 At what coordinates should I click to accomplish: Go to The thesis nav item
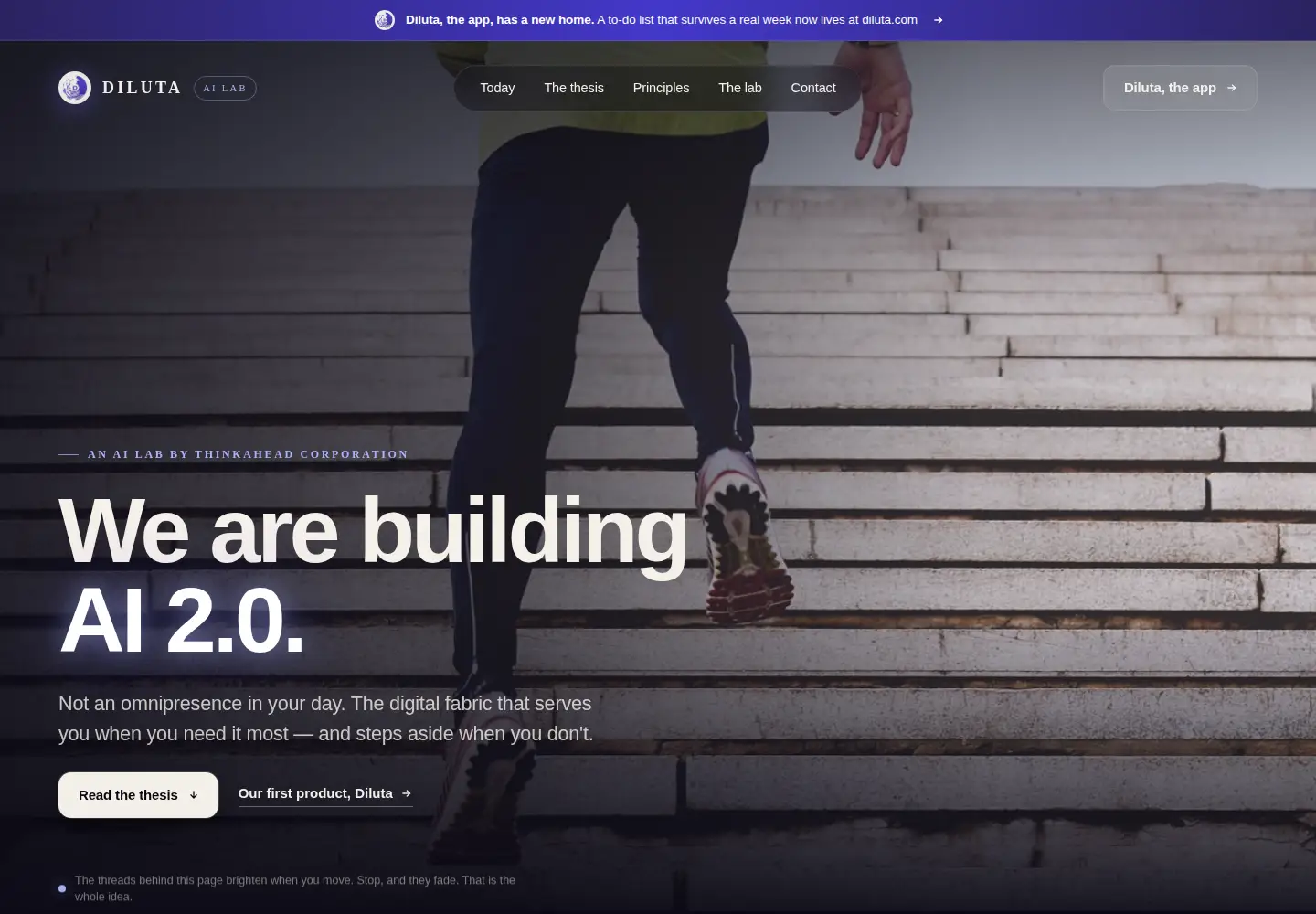[x=574, y=88]
